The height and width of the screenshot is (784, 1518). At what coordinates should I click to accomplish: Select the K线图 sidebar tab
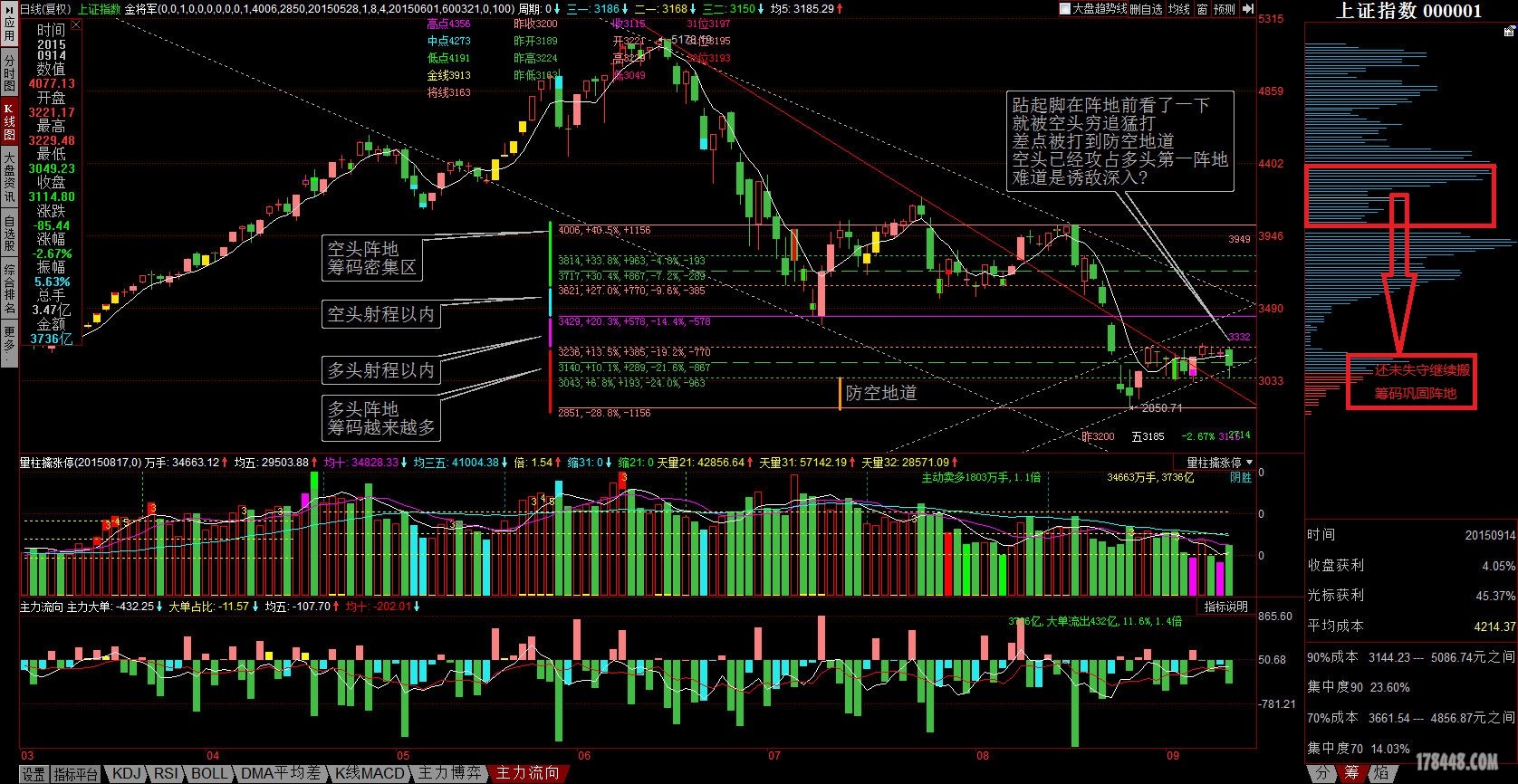pos(9,122)
